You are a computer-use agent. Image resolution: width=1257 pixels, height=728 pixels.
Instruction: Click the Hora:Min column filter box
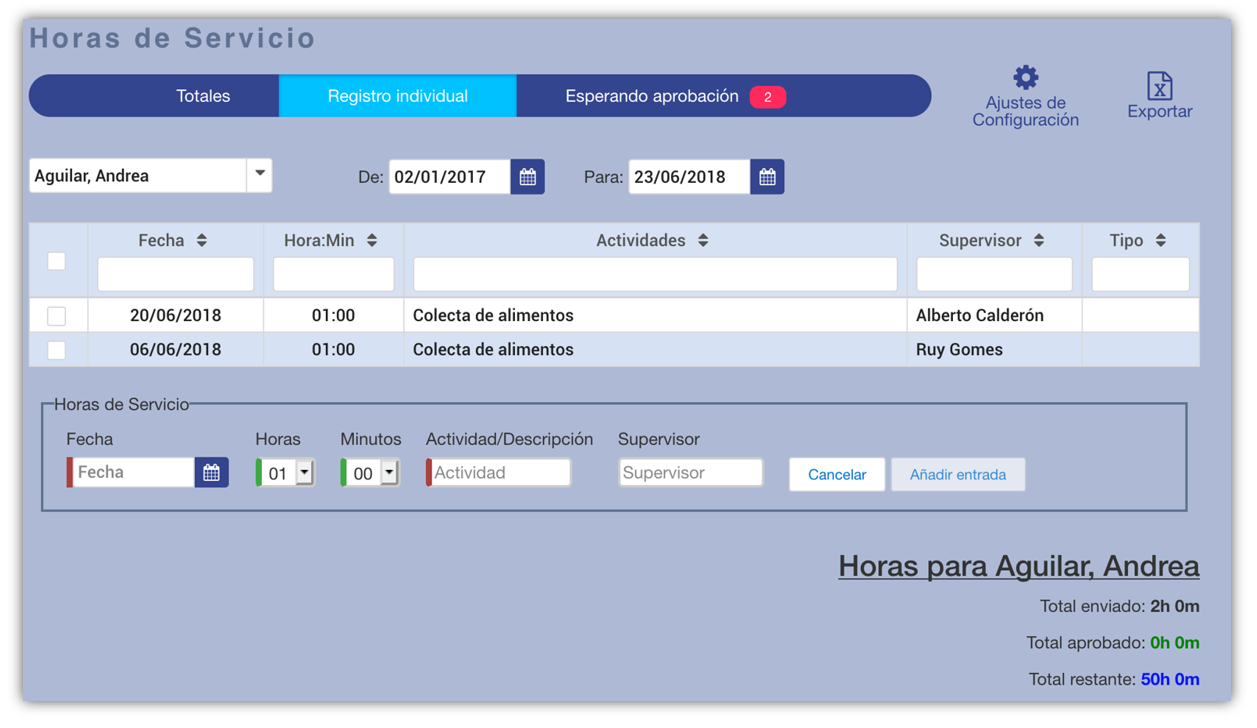333,275
